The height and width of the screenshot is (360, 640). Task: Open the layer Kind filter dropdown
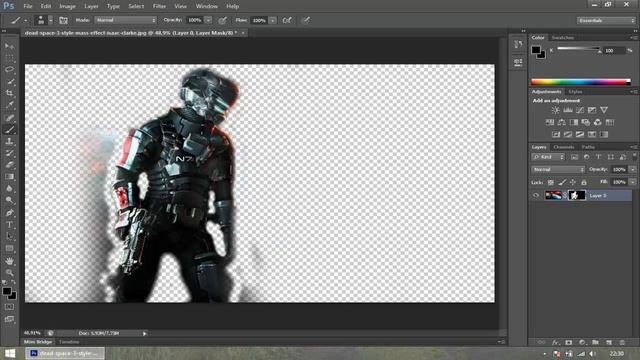[548, 157]
